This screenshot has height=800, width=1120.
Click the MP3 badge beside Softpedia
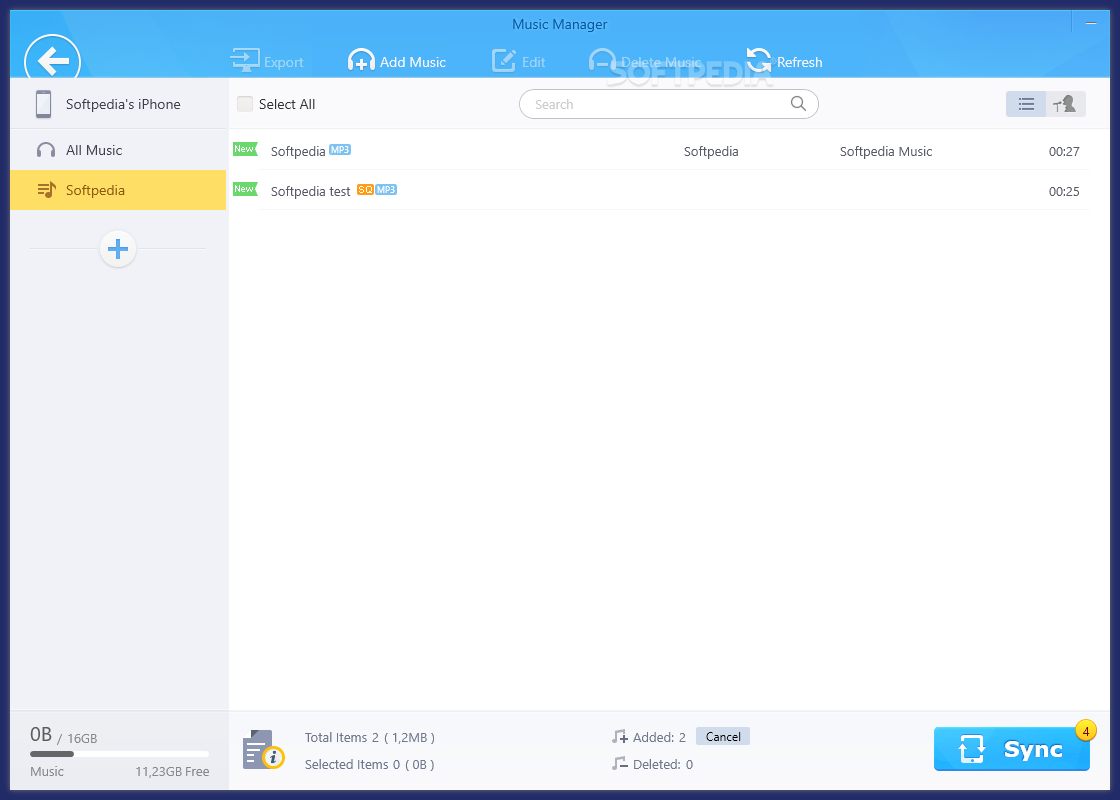click(340, 150)
